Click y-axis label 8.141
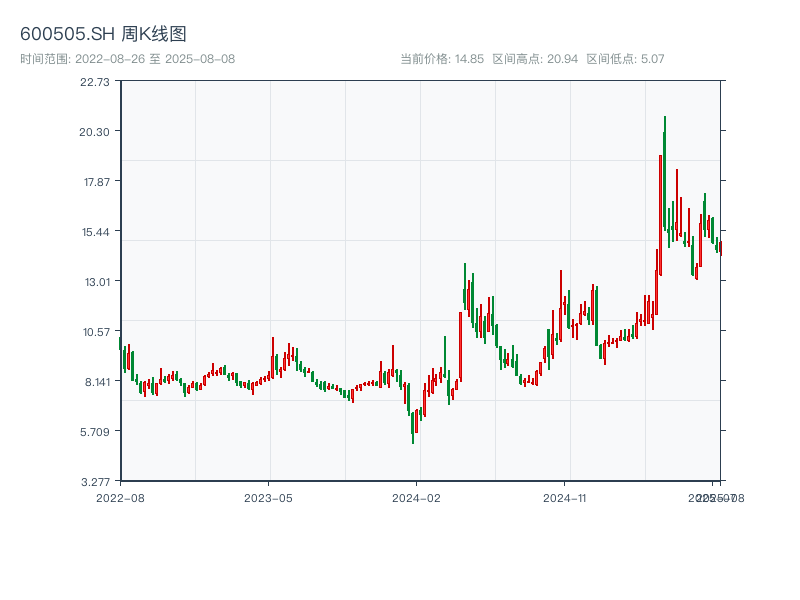This screenshot has height=600, width=800. (x=97, y=382)
